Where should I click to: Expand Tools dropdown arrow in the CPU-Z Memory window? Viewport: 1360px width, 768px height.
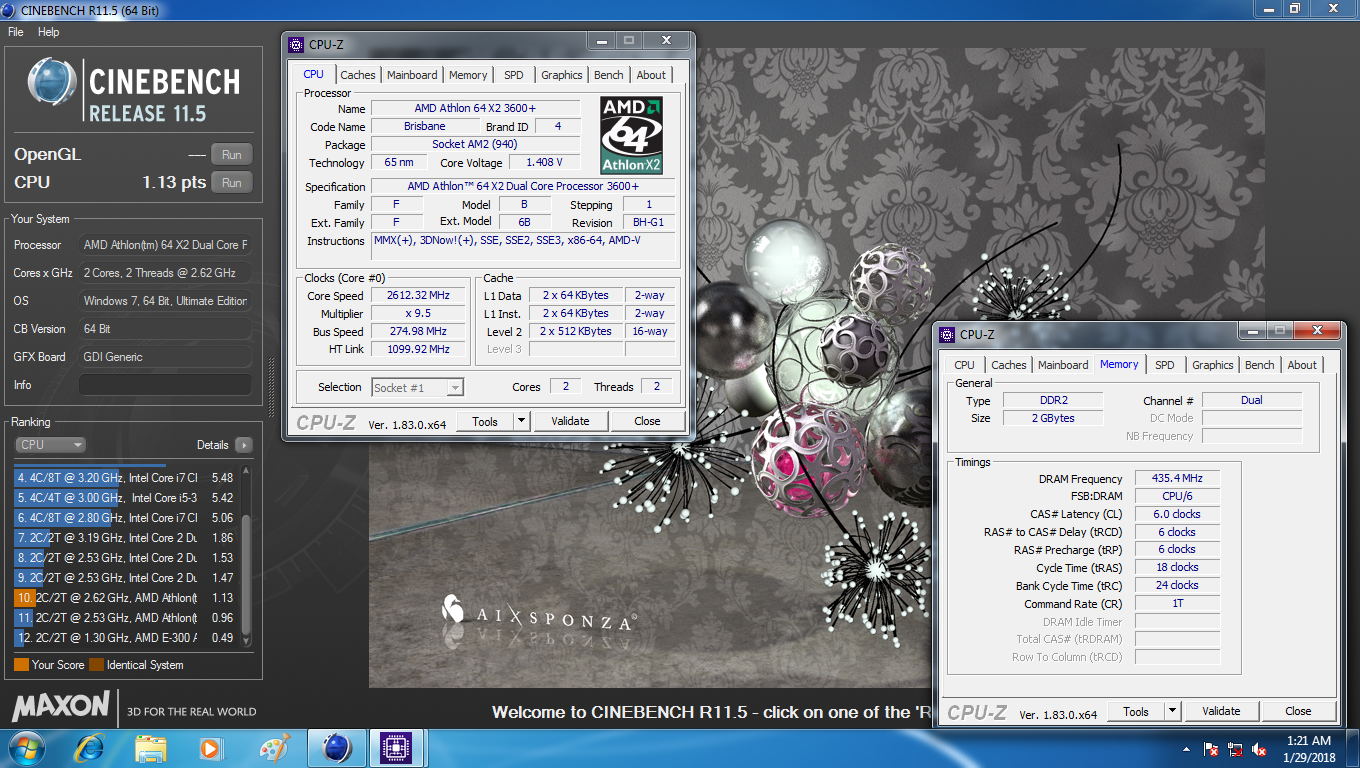(1172, 711)
